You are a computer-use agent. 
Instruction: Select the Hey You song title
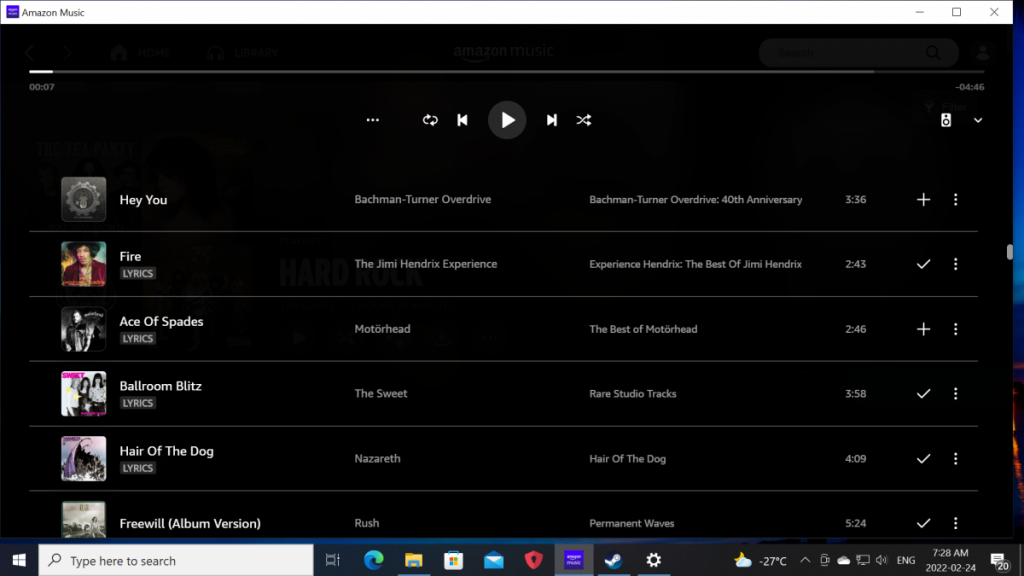tap(143, 200)
